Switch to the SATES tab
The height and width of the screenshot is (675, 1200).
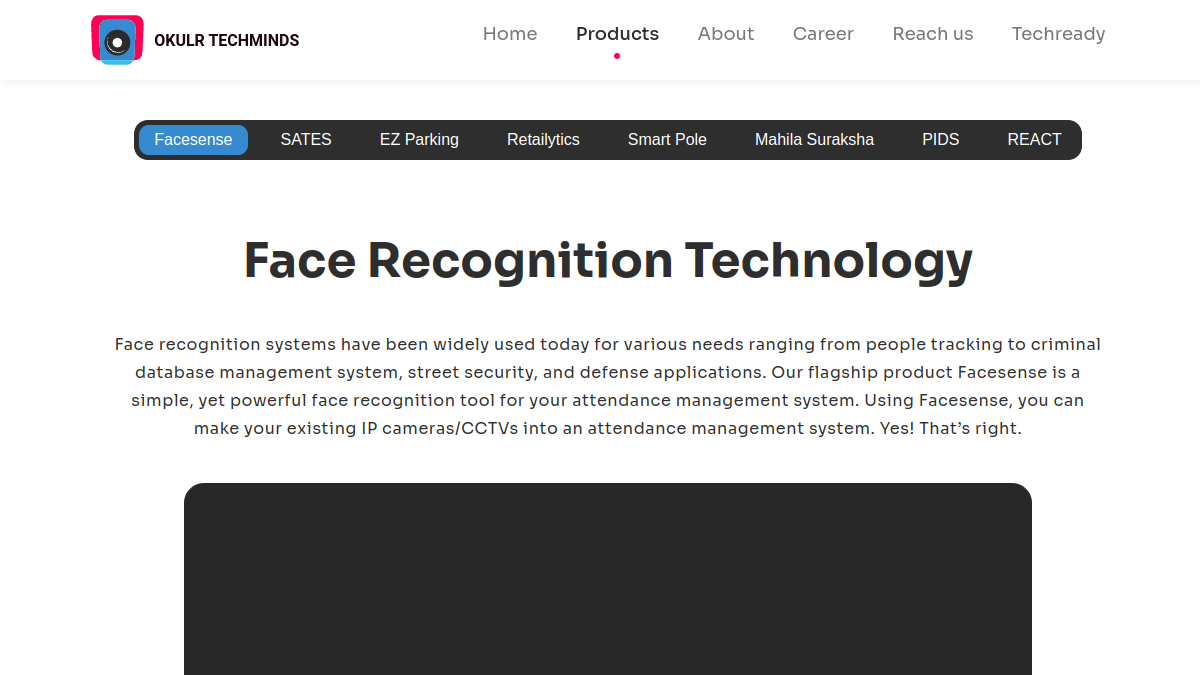coord(306,140)
